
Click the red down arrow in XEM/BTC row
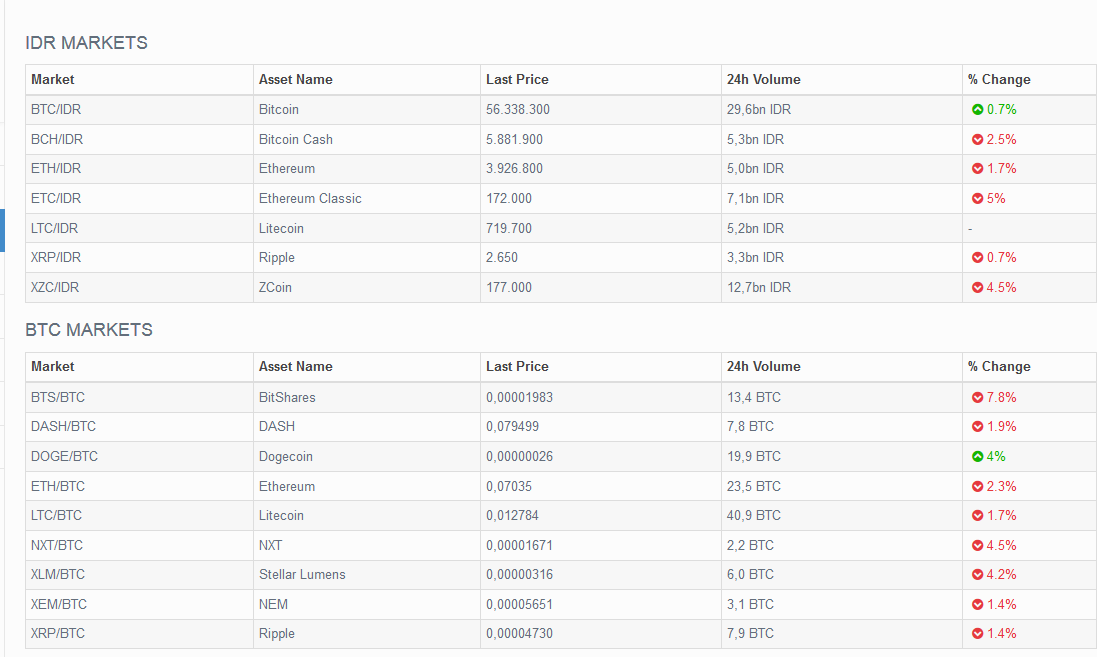pos(977,605)
